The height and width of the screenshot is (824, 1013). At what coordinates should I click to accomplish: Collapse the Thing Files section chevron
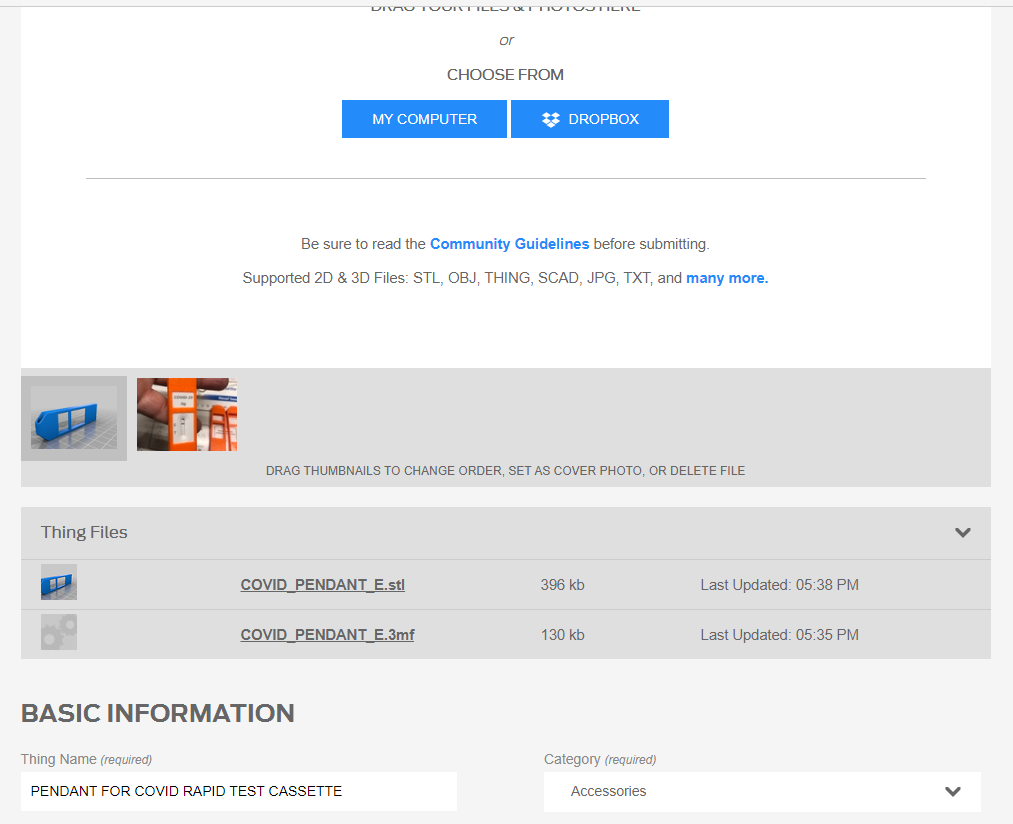[962, 532]
